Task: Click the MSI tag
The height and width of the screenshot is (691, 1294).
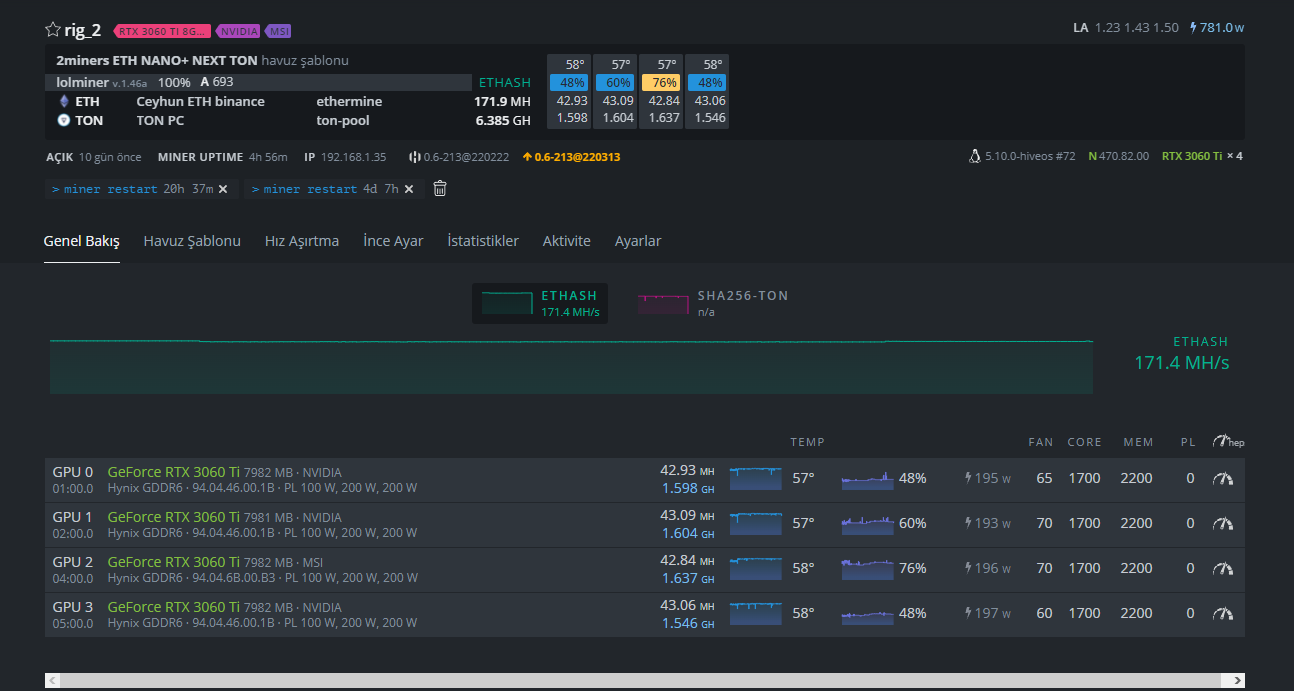Action: click(279, 31)
